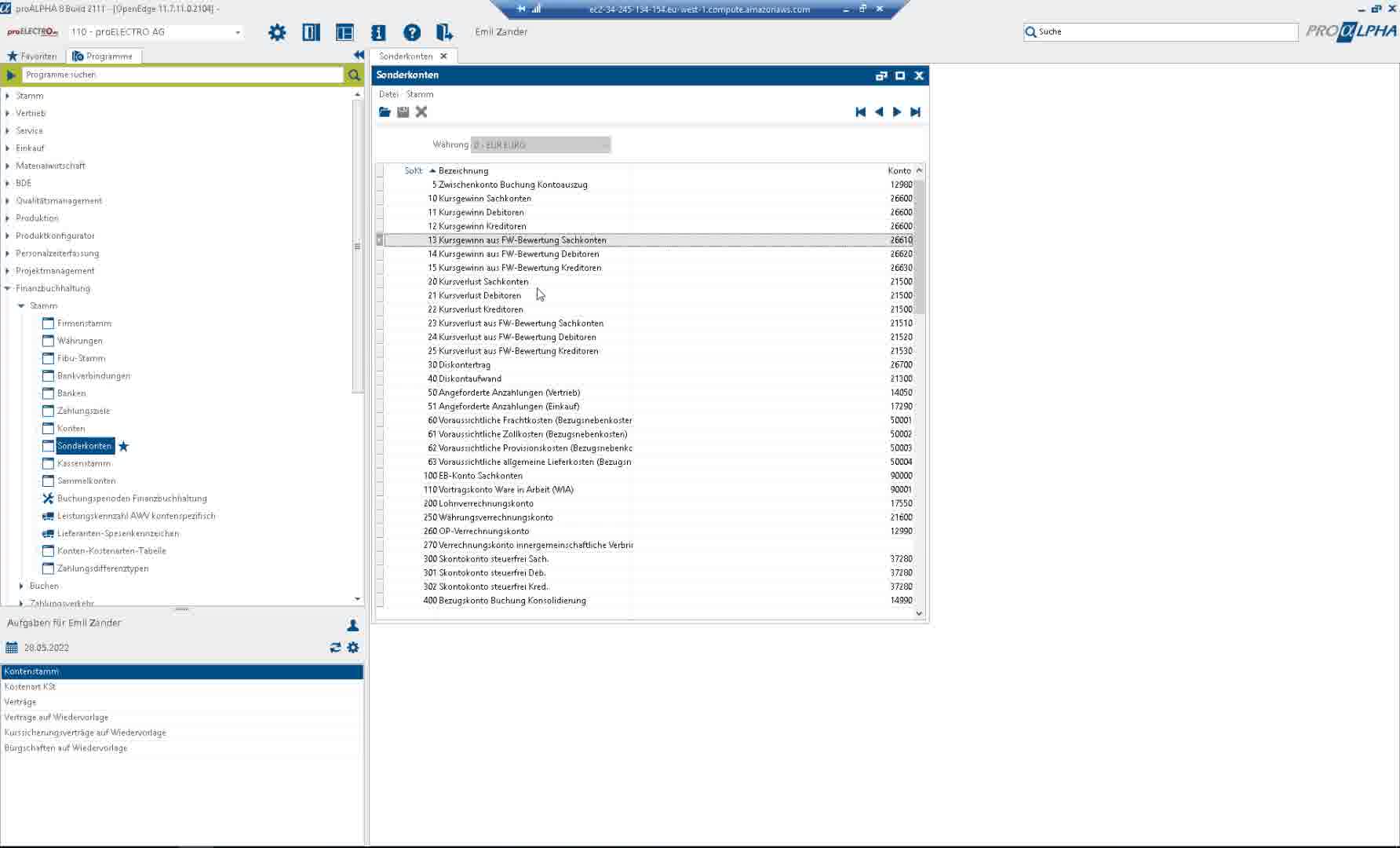Image resolution: width=1400 pixels, height=848 pixels.
Task: Click the save disk icon in Sonderkonten
Action: 403,112
